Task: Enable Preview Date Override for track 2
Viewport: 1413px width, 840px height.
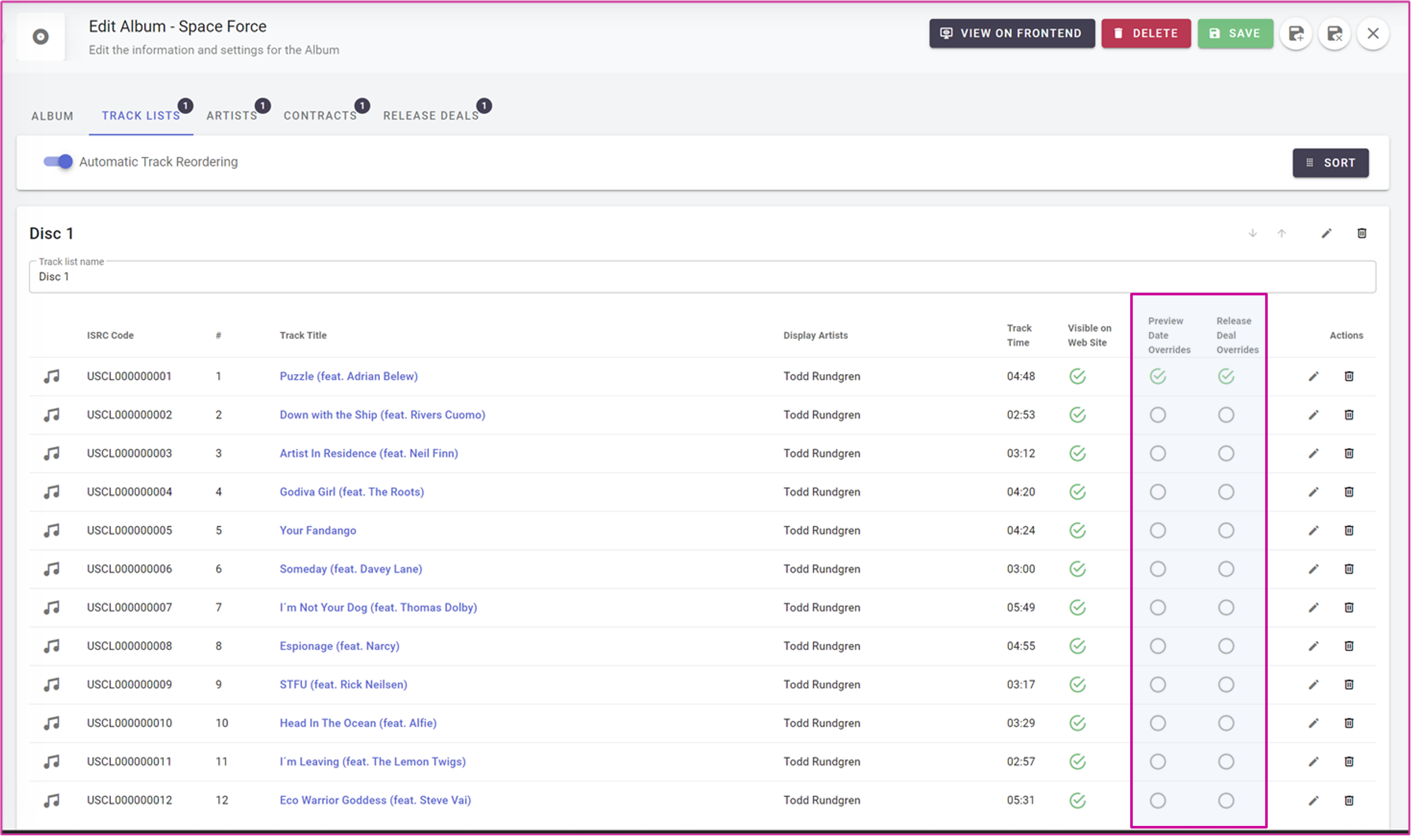Action: pyautogui.click(x=1157, y=415)
